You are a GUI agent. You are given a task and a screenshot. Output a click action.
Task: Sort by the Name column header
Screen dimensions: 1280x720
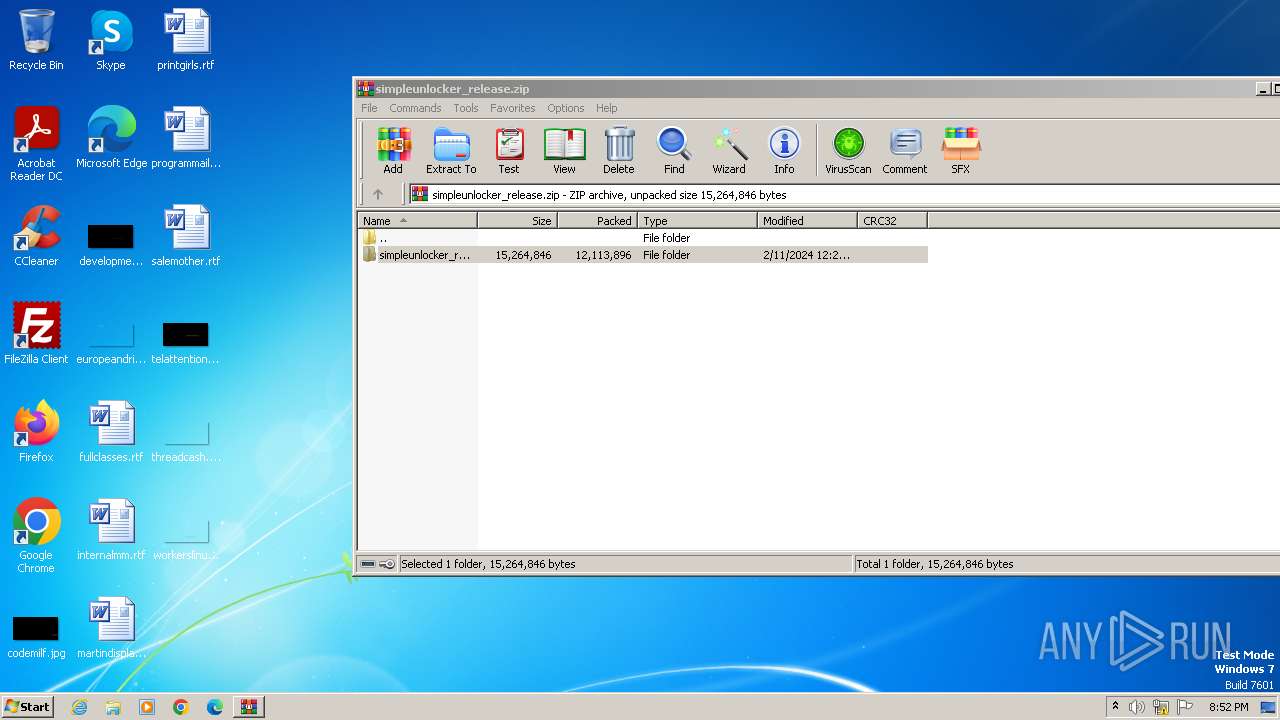tap(417, 221)
